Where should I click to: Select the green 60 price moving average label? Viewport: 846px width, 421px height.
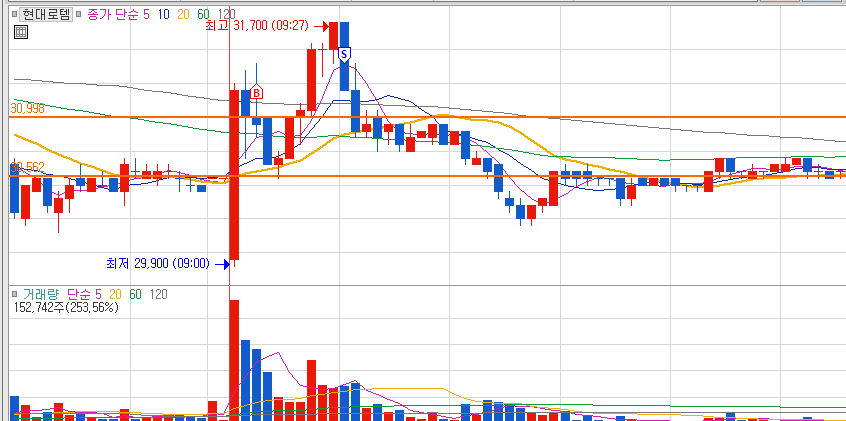tap(203, 15)
